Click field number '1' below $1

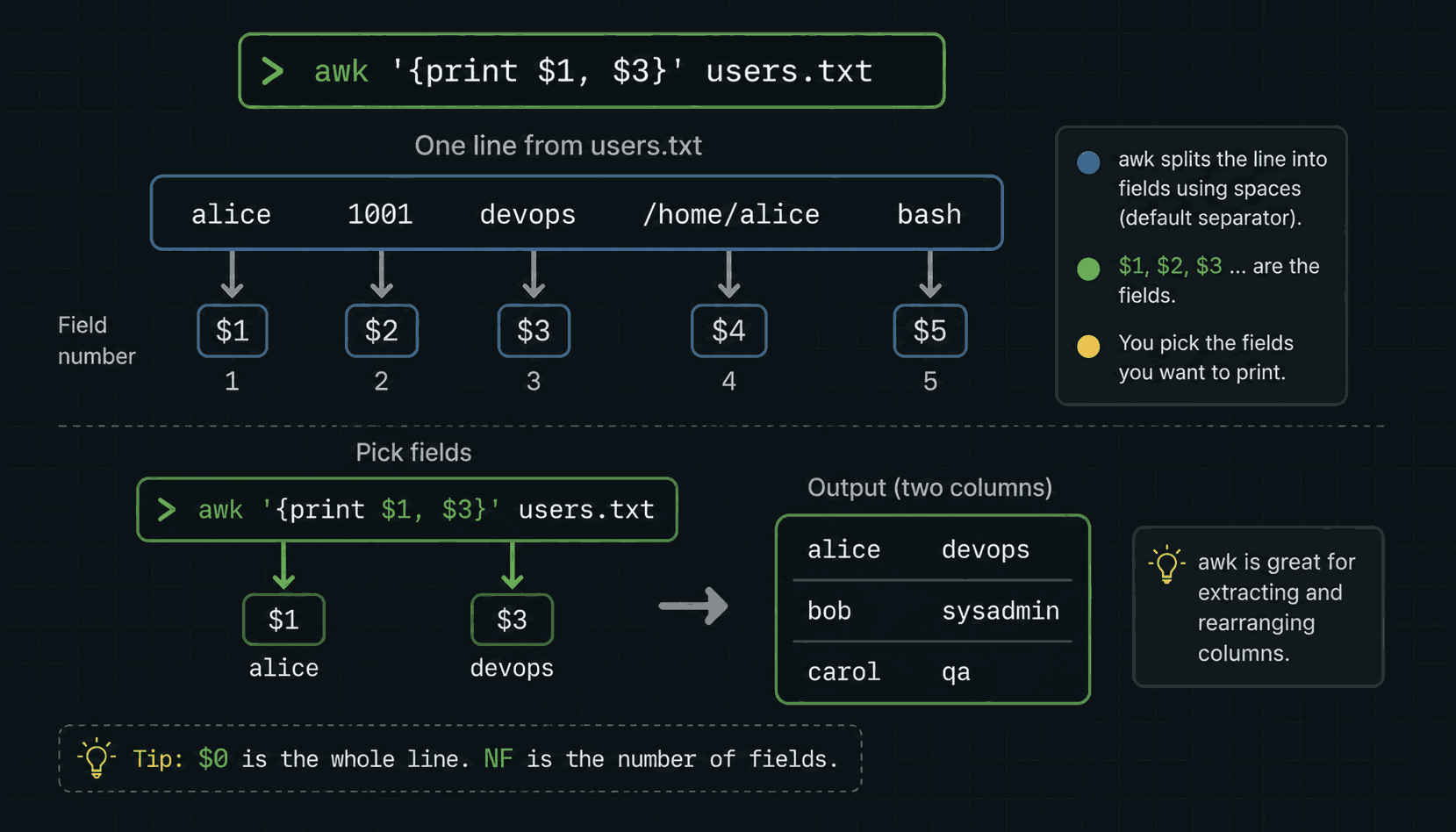coord(232,382)
